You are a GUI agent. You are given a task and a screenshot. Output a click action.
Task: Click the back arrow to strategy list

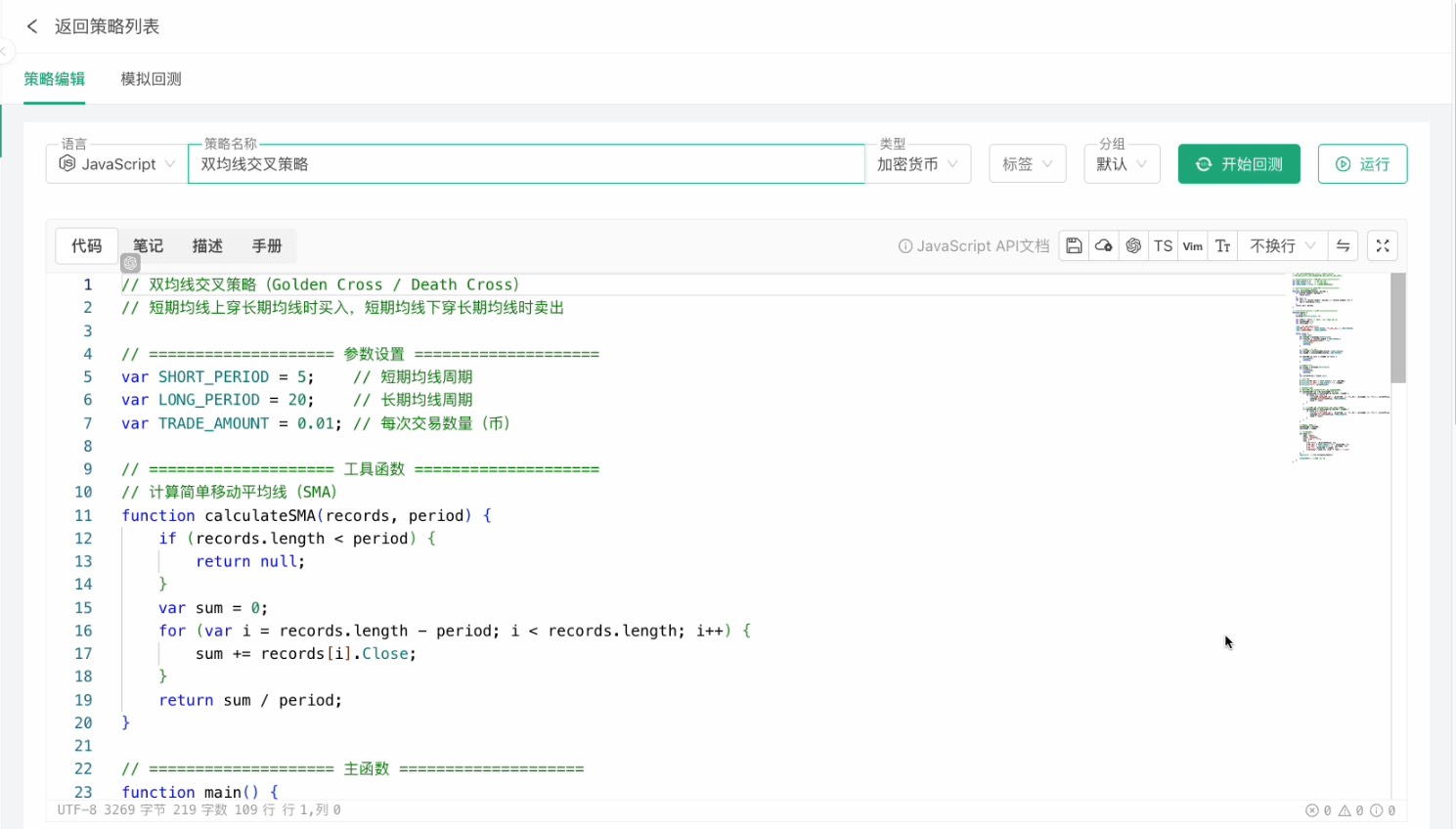point(32,26)
